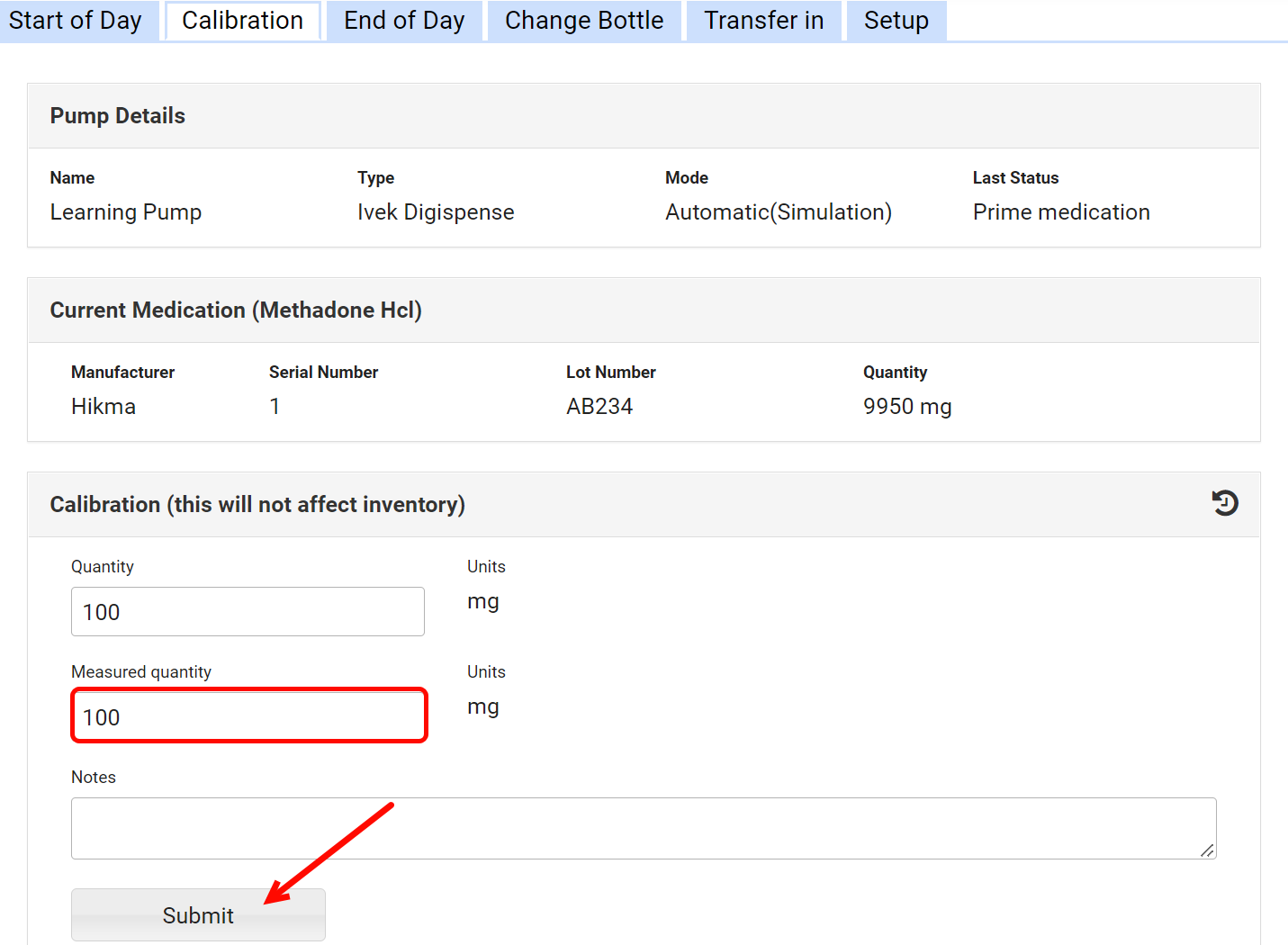Switch to the Setup tab
Image resolution: width=1288 pixels, height=945 pixels.
[896, 21]
